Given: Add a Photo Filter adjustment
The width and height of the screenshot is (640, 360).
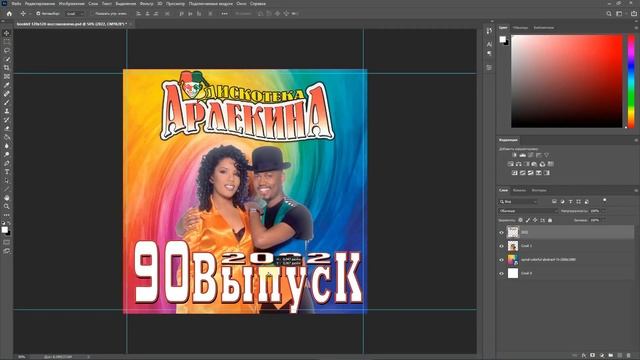Looking at the screenshot, I should pyautogui.click(x=534, y=164).
